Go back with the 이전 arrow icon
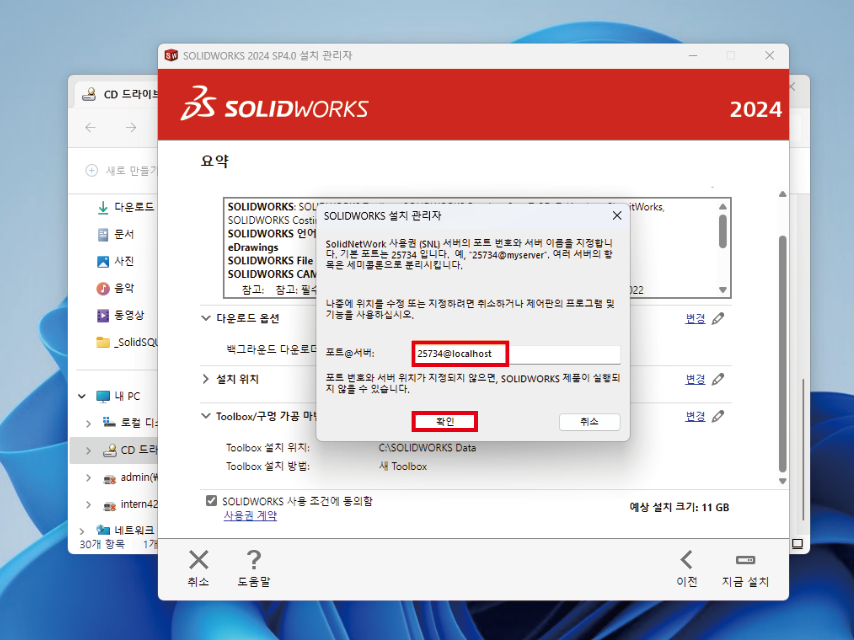Viewport: 854px width, 640px height. [686, 559]
